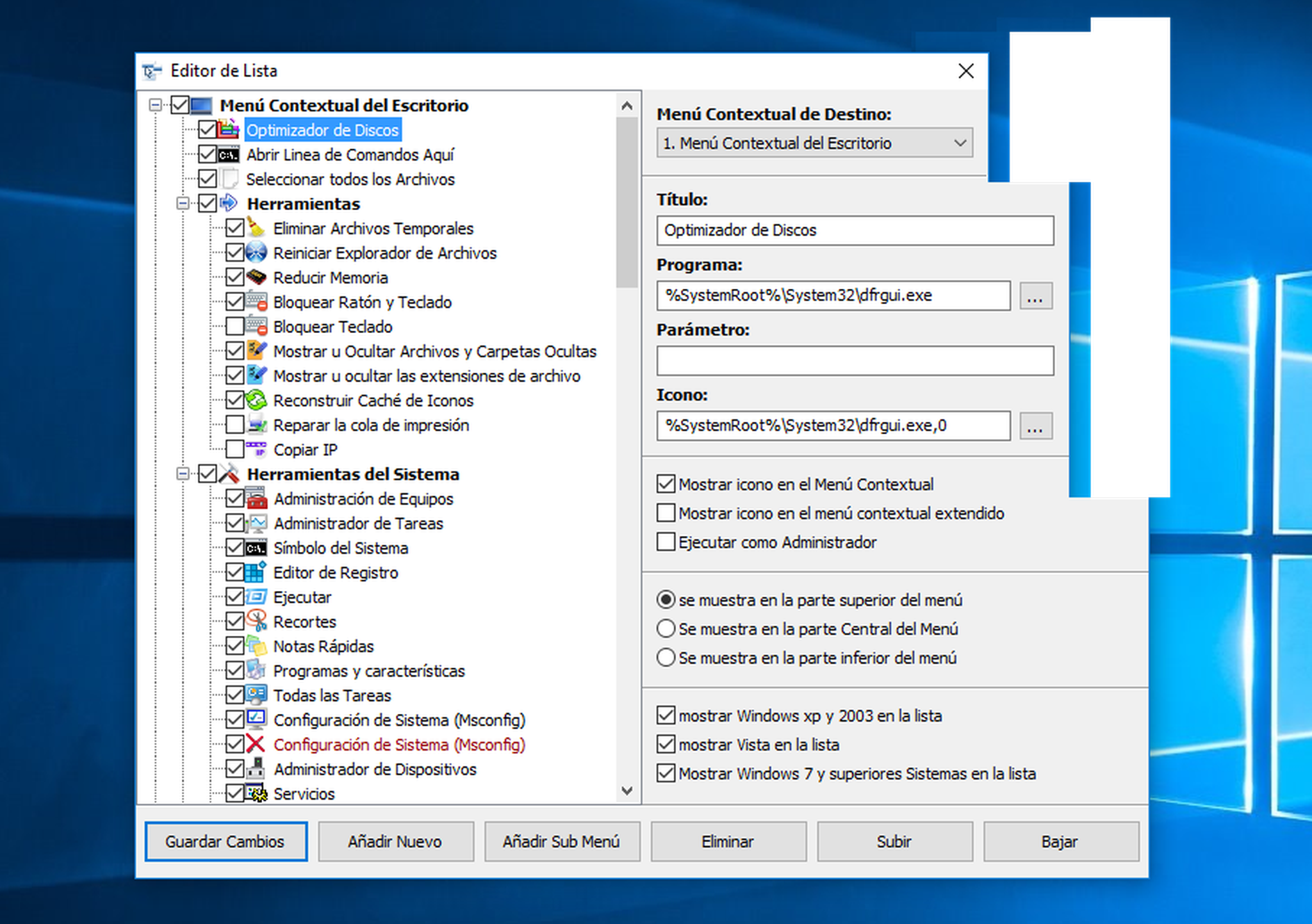Select the Editor de Registro icon
Image resolution: width=1312 pixels, height=924 pixels.
pos(256,572)
